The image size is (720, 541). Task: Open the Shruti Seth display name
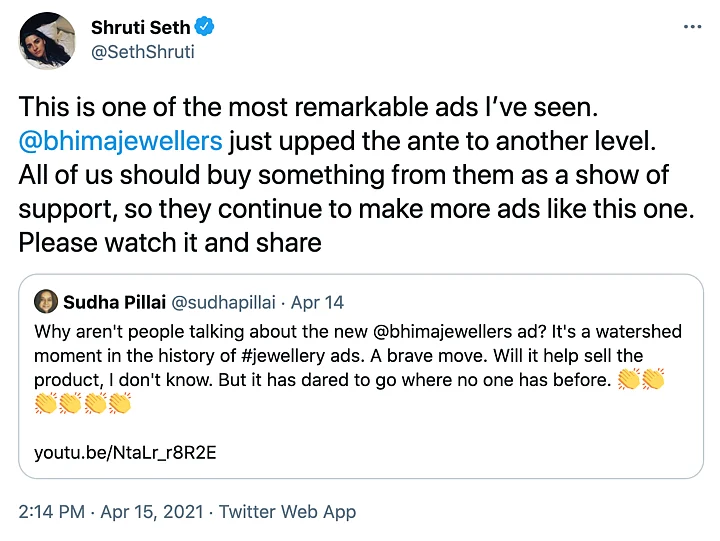coord(140,27)
